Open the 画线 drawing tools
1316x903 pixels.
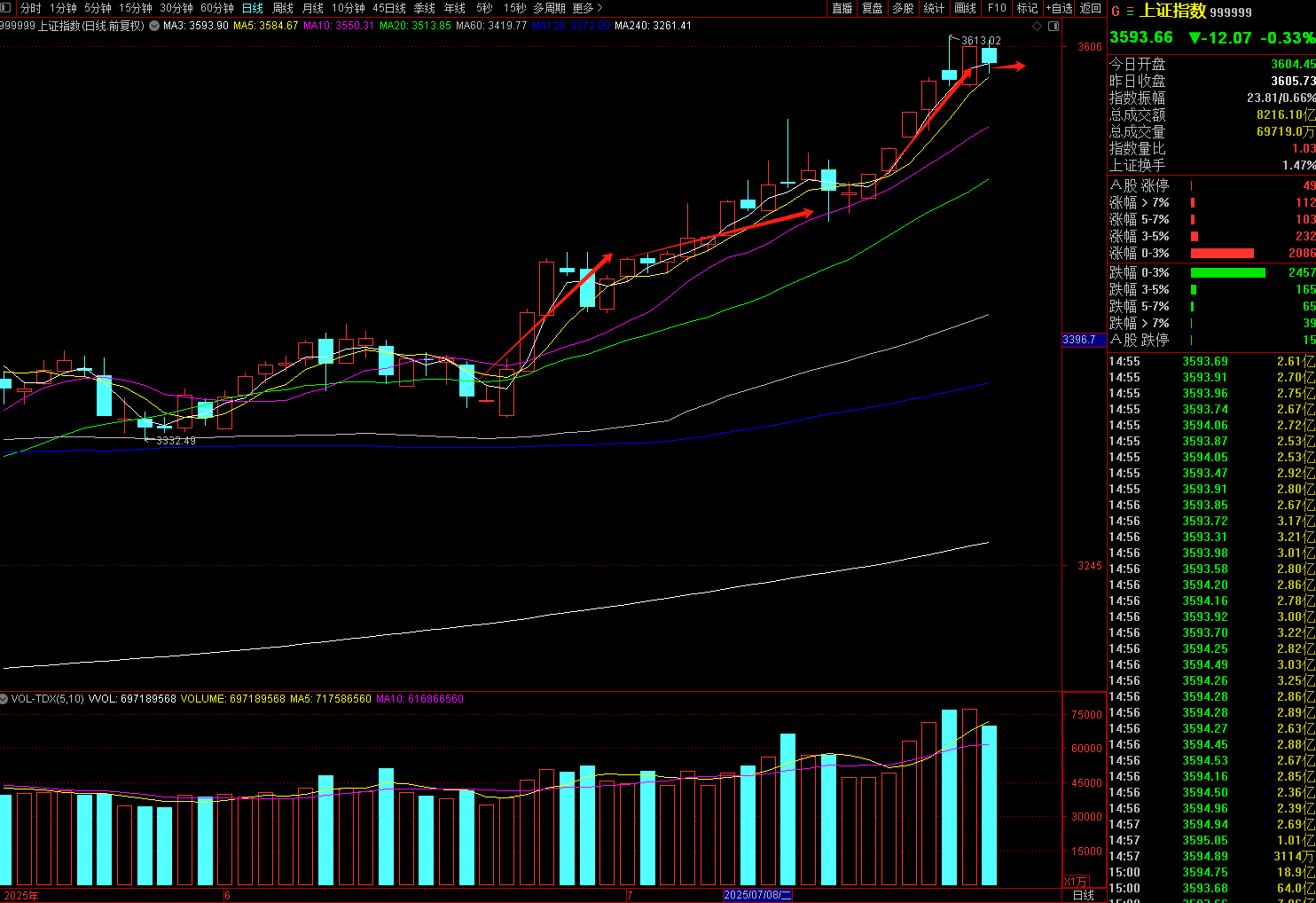(965, 8)
